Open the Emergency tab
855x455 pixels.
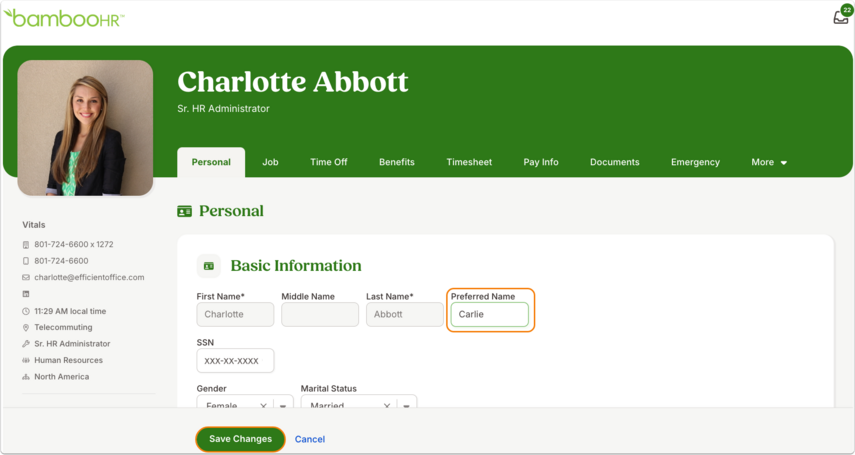[x=695, y=162]
